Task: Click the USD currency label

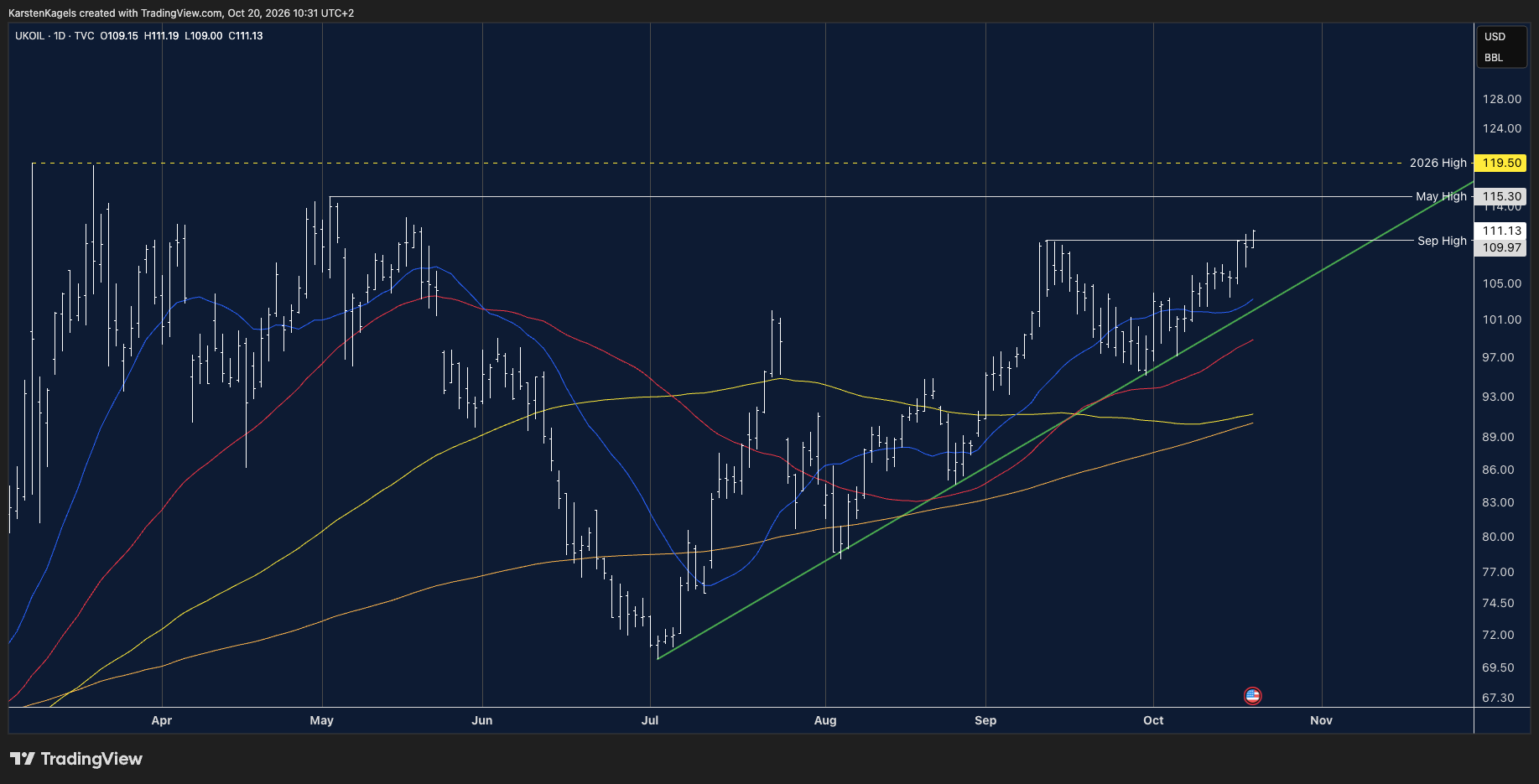Action: point(1495,37)
